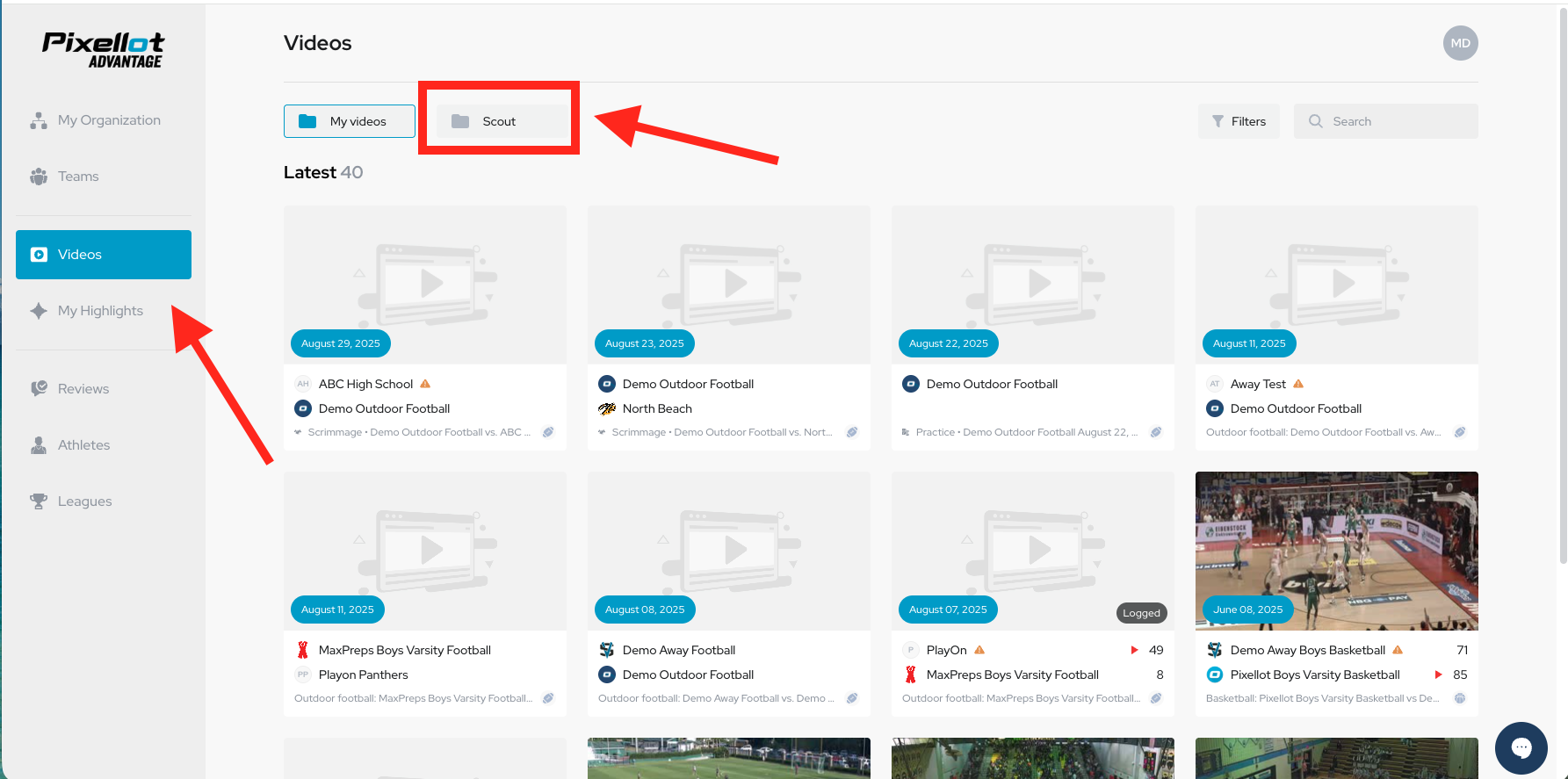This screenshot has height=779, width=1568.
Task: Open the chat support bubble icon
Action: pos(1521,747)
